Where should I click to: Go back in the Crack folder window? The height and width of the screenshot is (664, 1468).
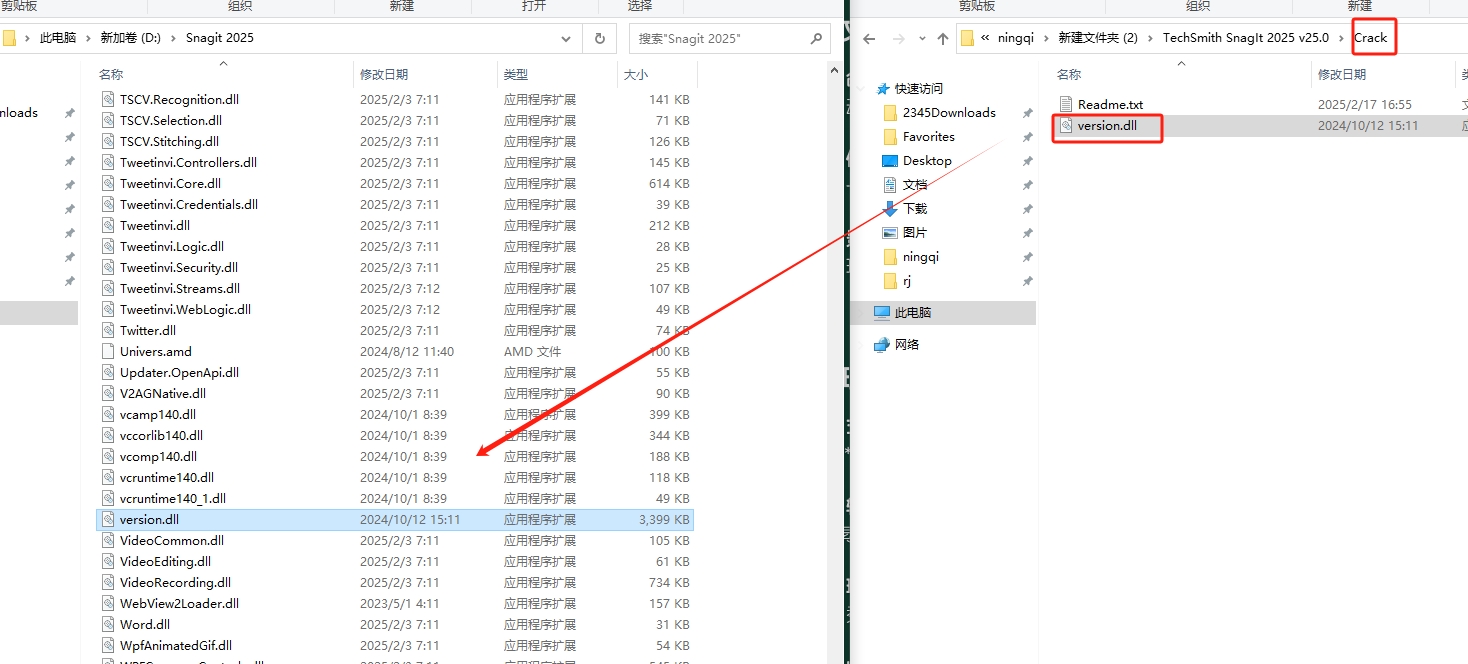point(869,39)
